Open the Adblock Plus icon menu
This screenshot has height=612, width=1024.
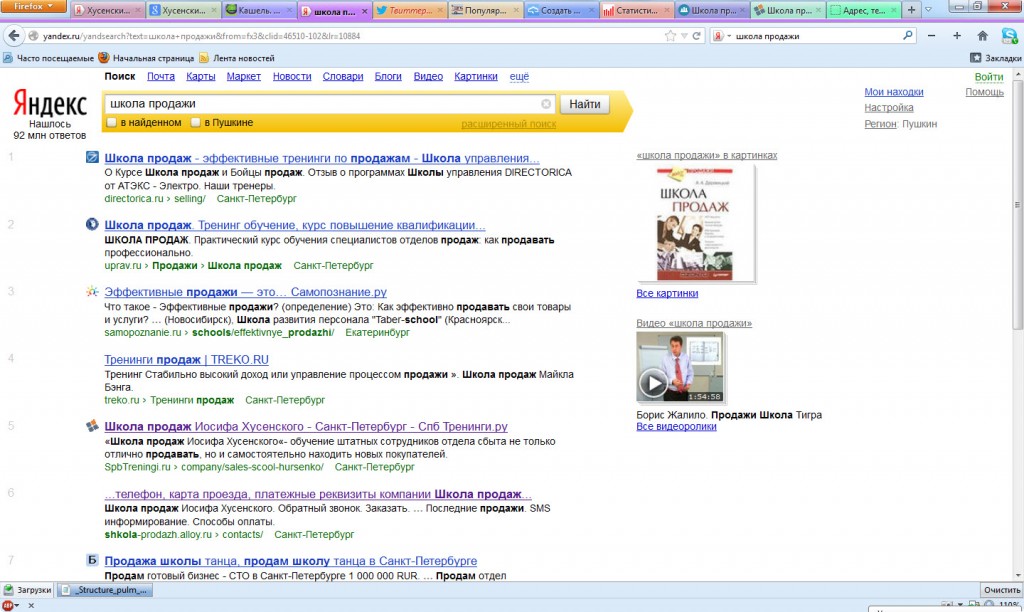tap(10, 605)
